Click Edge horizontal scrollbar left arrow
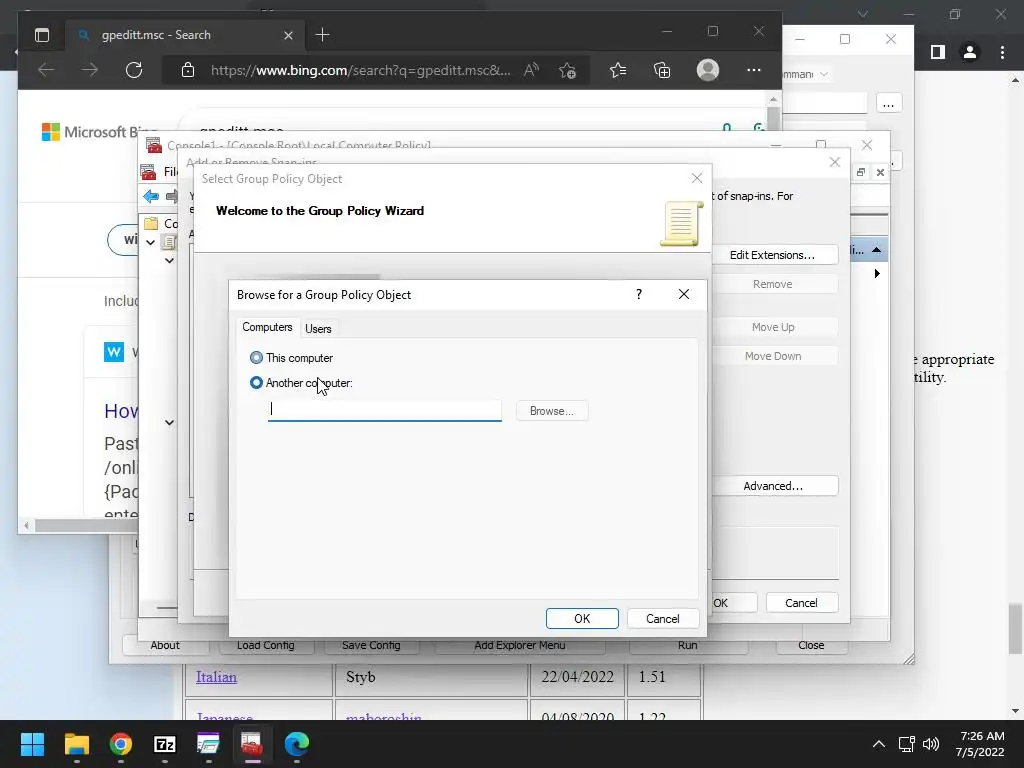This screenshot has width=1024, height=768. pyautogui.click(x=26, y=525)
